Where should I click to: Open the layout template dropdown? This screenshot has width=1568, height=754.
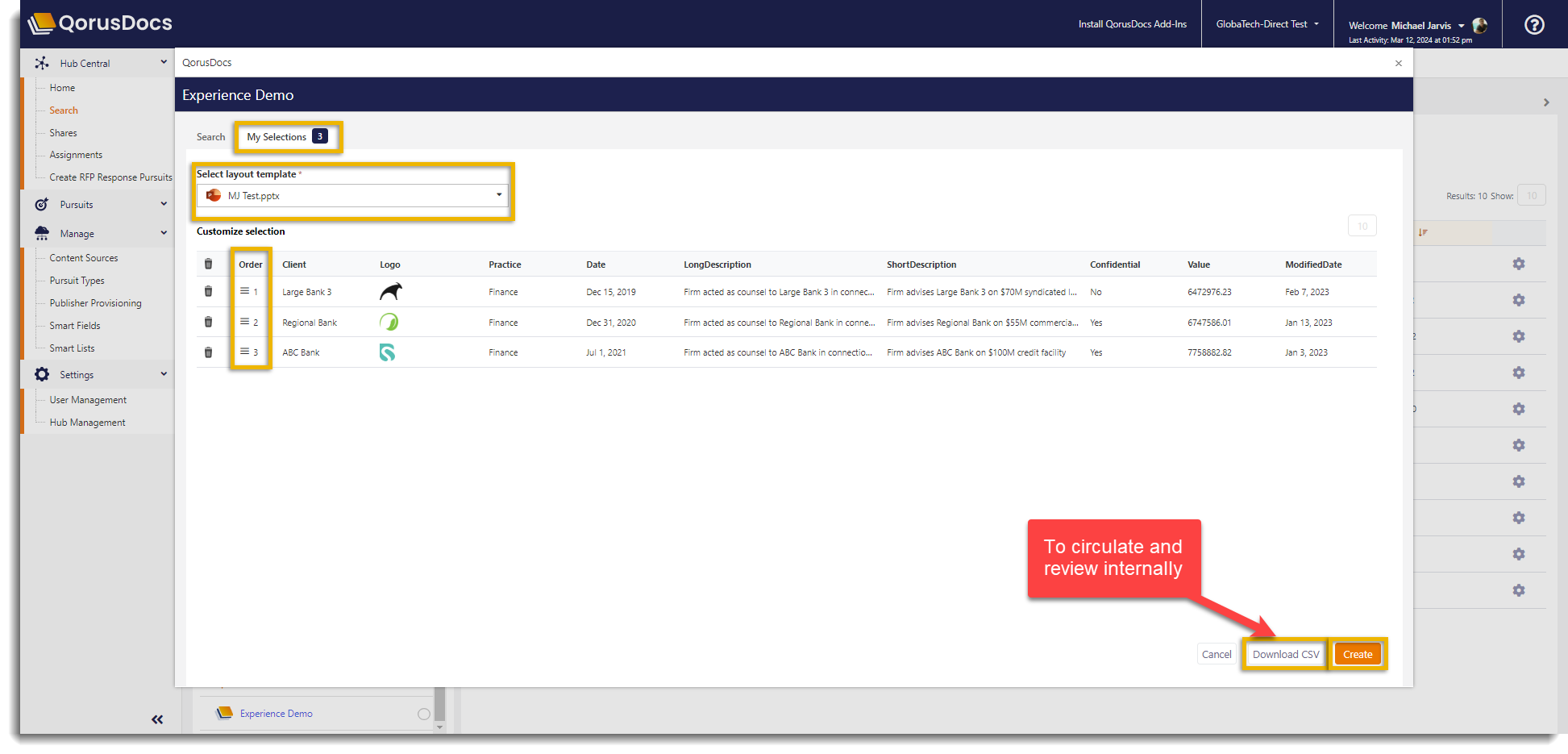[x=352, y=195]
